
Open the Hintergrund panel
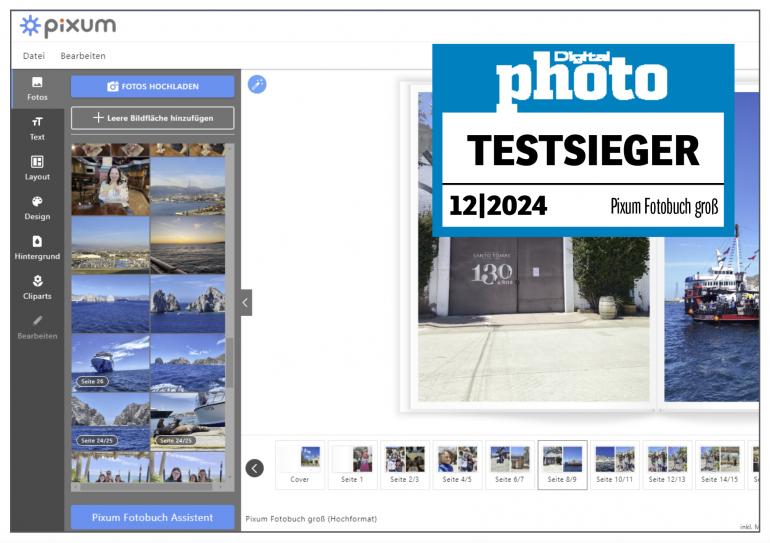coord(37,248)
